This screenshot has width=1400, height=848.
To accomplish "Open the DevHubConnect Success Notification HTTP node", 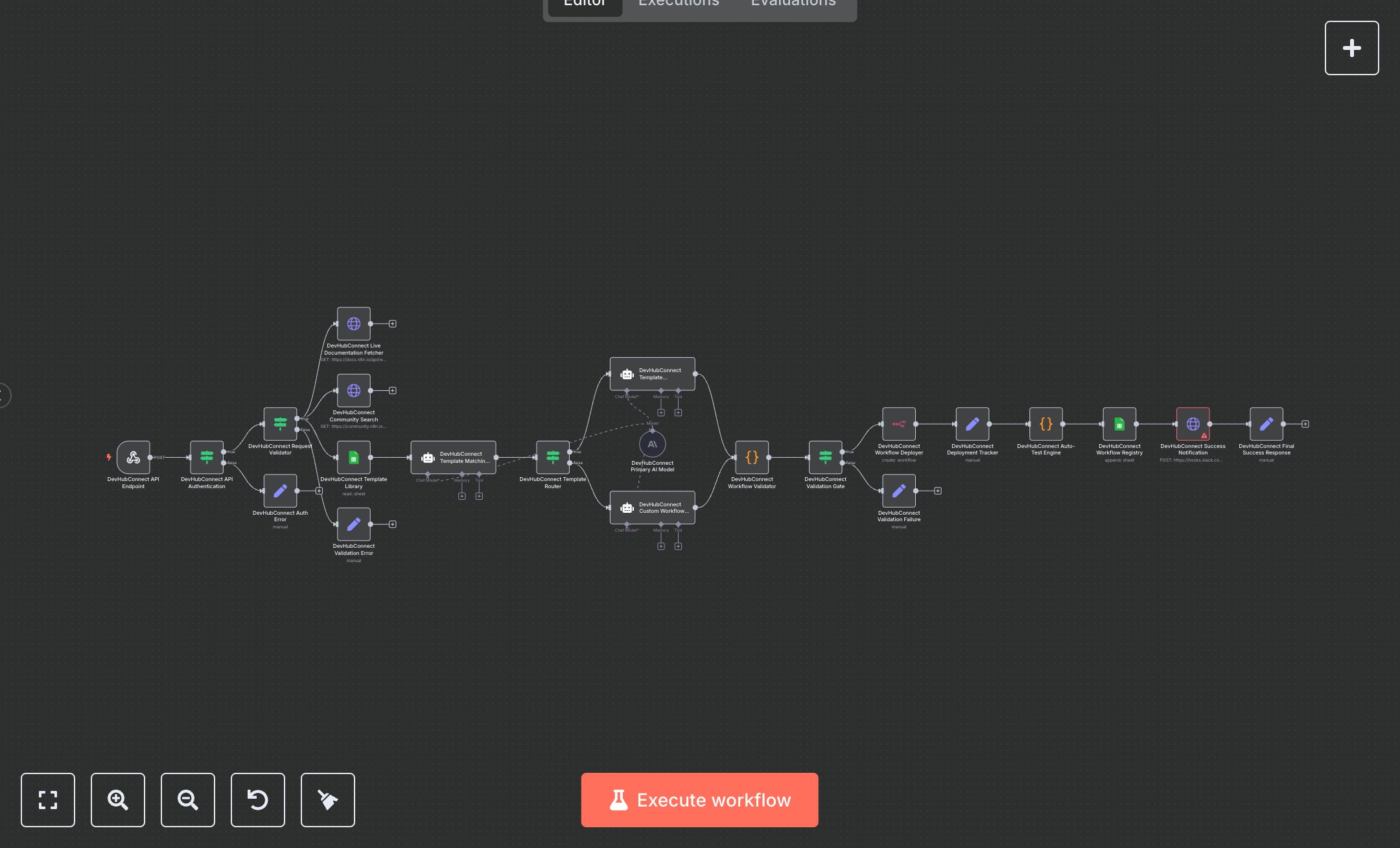I will point(1193,426).
